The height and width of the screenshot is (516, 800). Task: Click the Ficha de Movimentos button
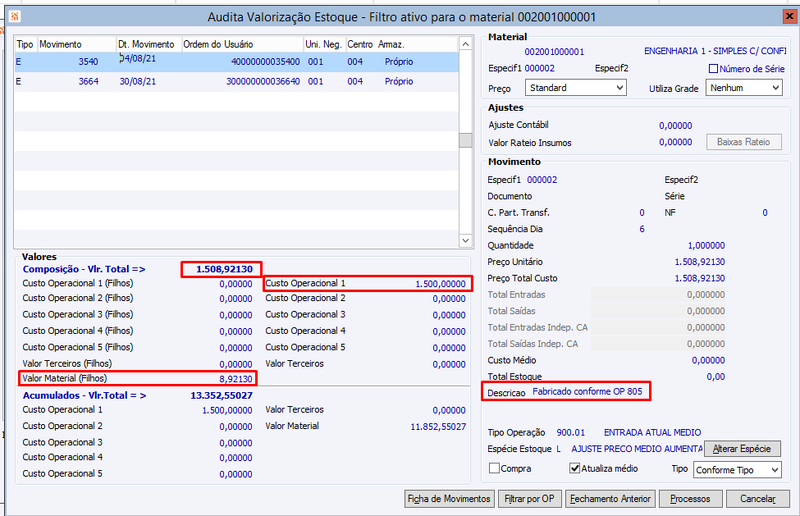[449, 499]
